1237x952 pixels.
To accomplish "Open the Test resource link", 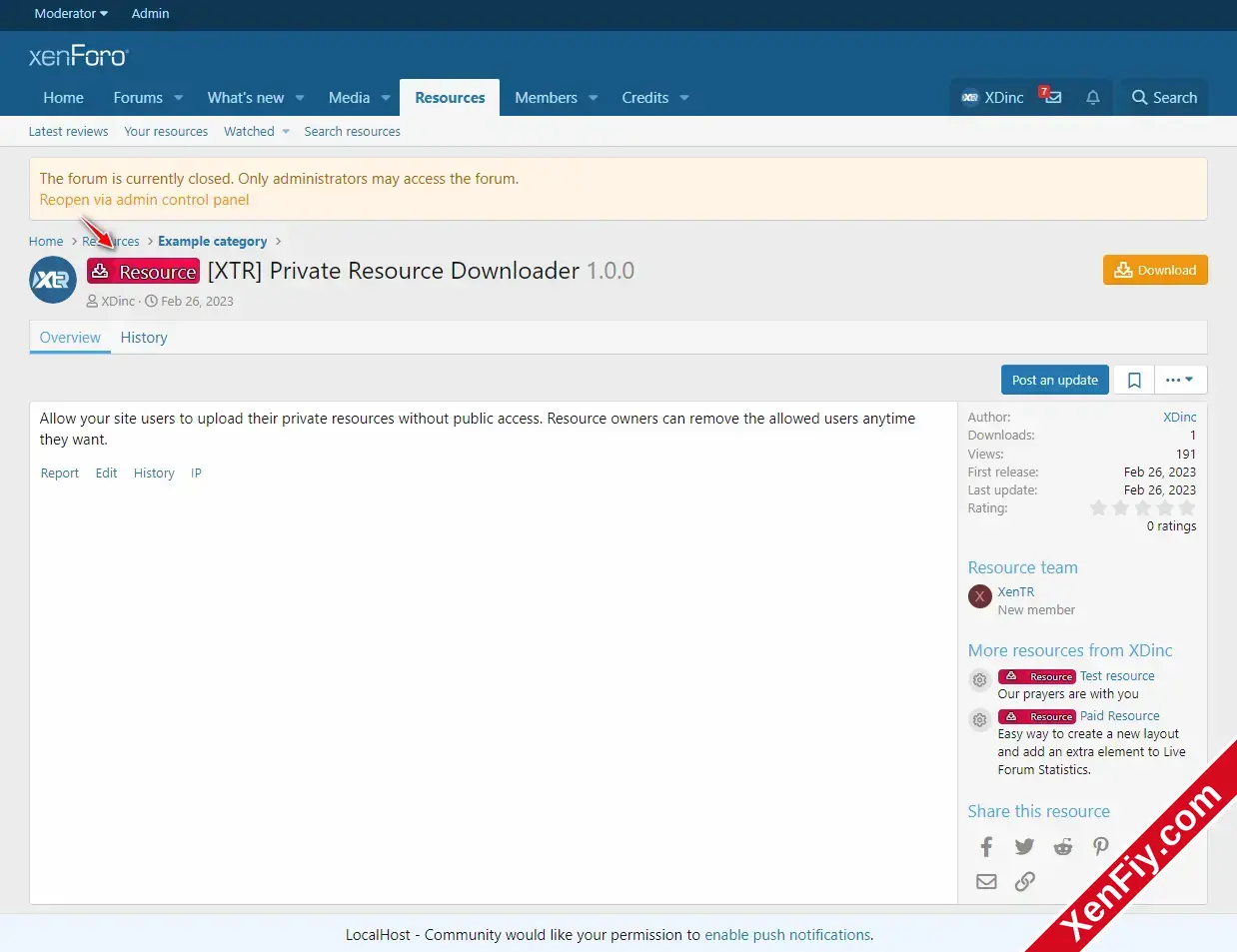I will point(1117,676).
